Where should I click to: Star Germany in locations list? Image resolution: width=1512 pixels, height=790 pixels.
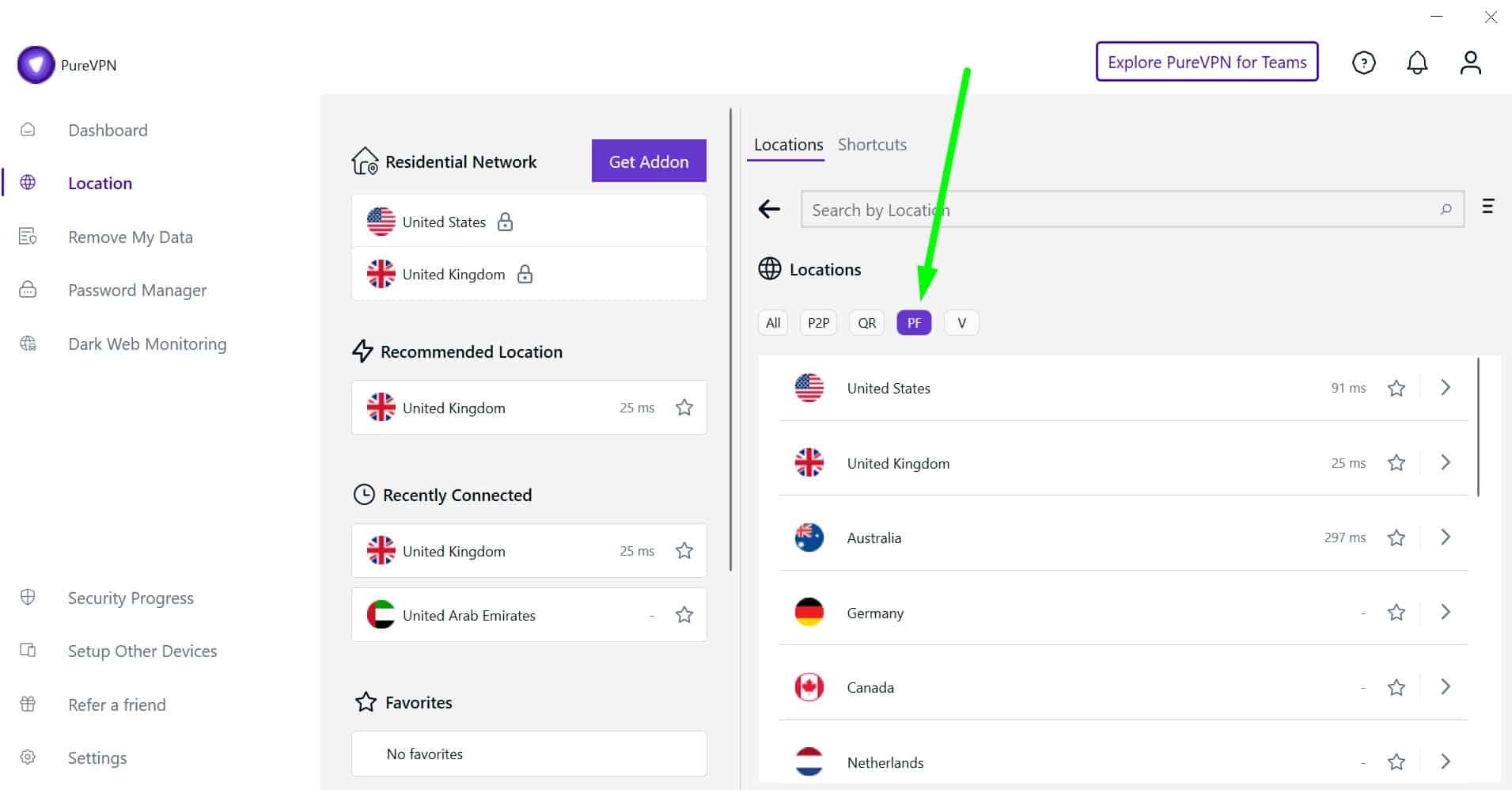(1396, 612)
